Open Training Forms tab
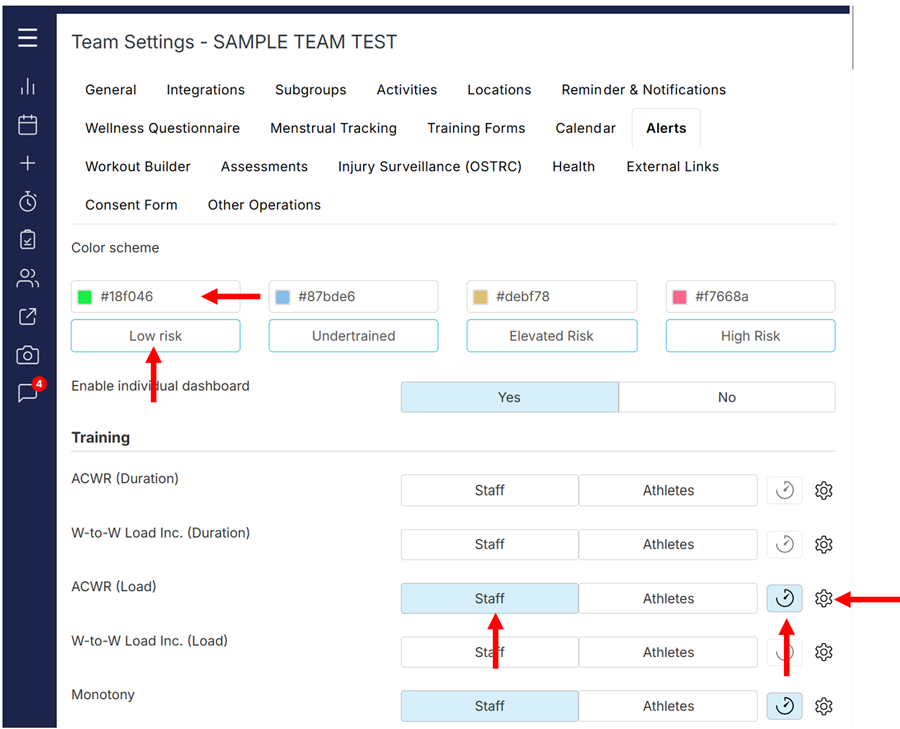 pyautogui.click(x=476, y=129)
